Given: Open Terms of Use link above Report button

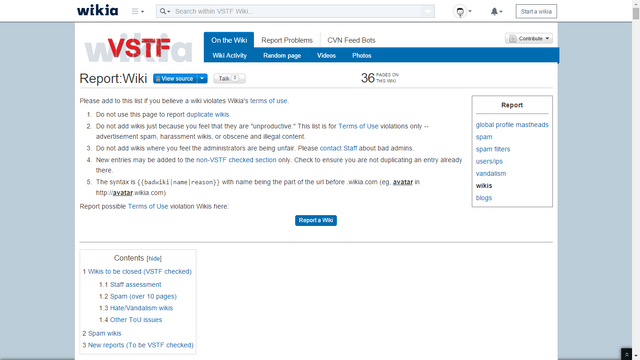Looking at the screenshot, I should [148, 207].
